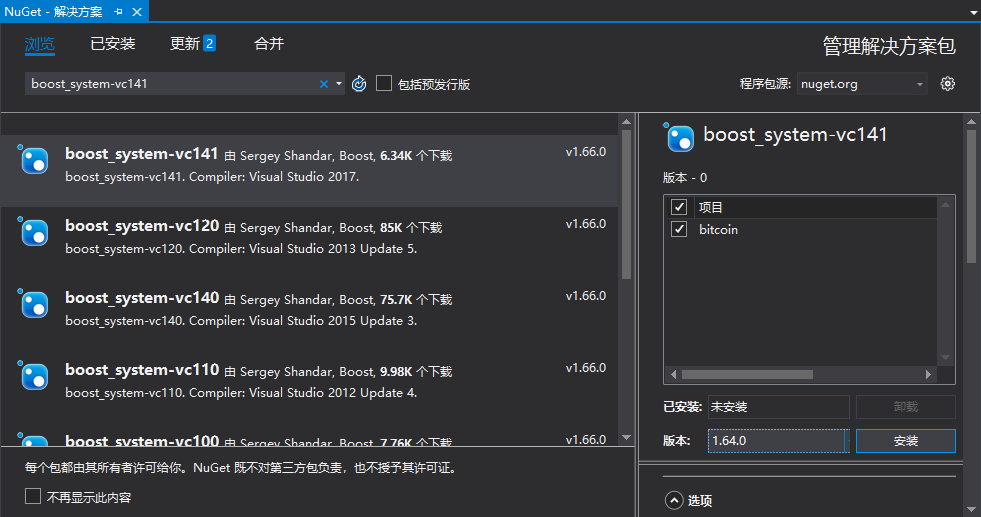Select boost_system-vc140 package row
Screen dimensions: 981x517
309,315
